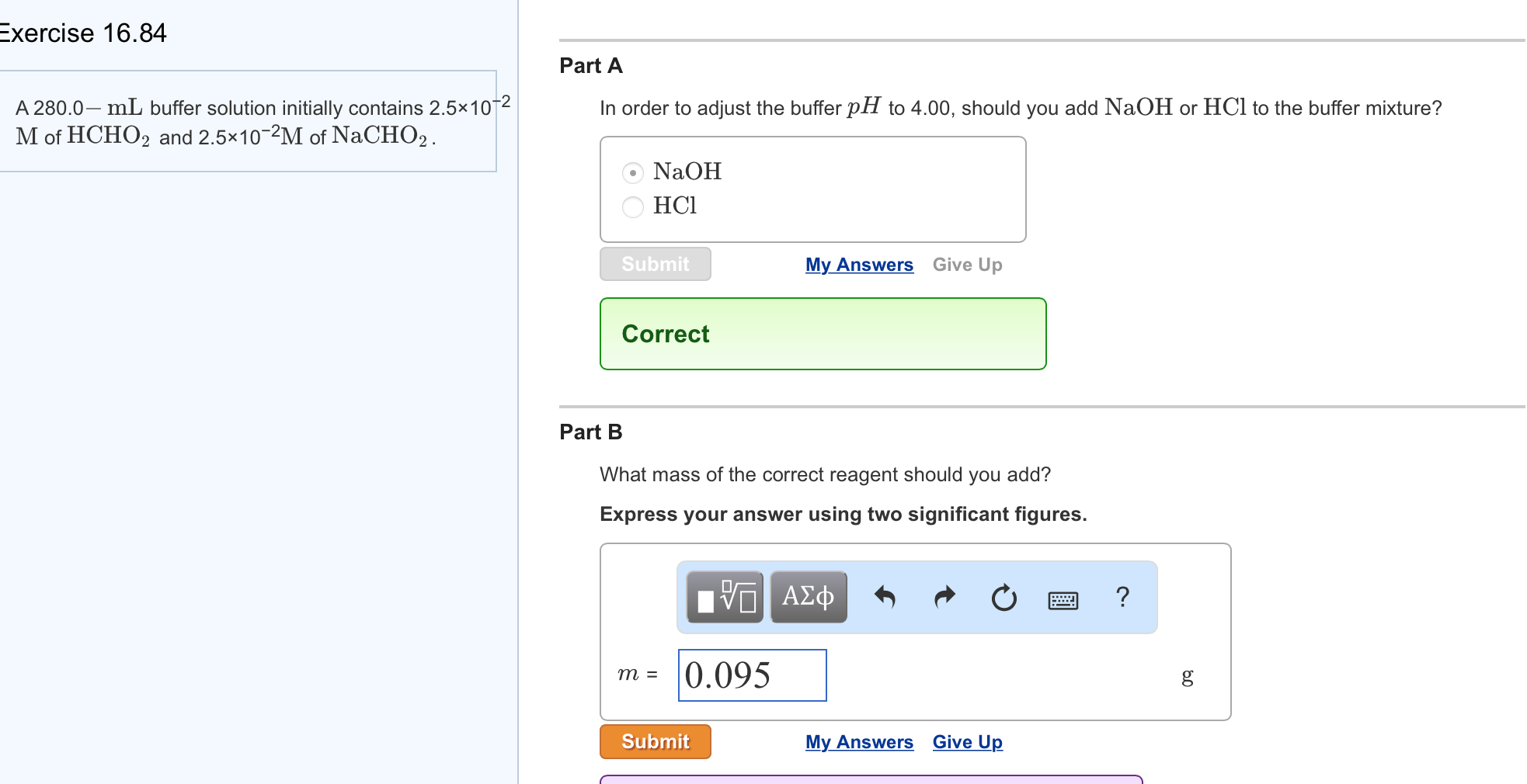This screenshot has height=784, width=1527.
Task: Click the redo arrow icon
Action: pyautogui.click(x=944, y=596)
